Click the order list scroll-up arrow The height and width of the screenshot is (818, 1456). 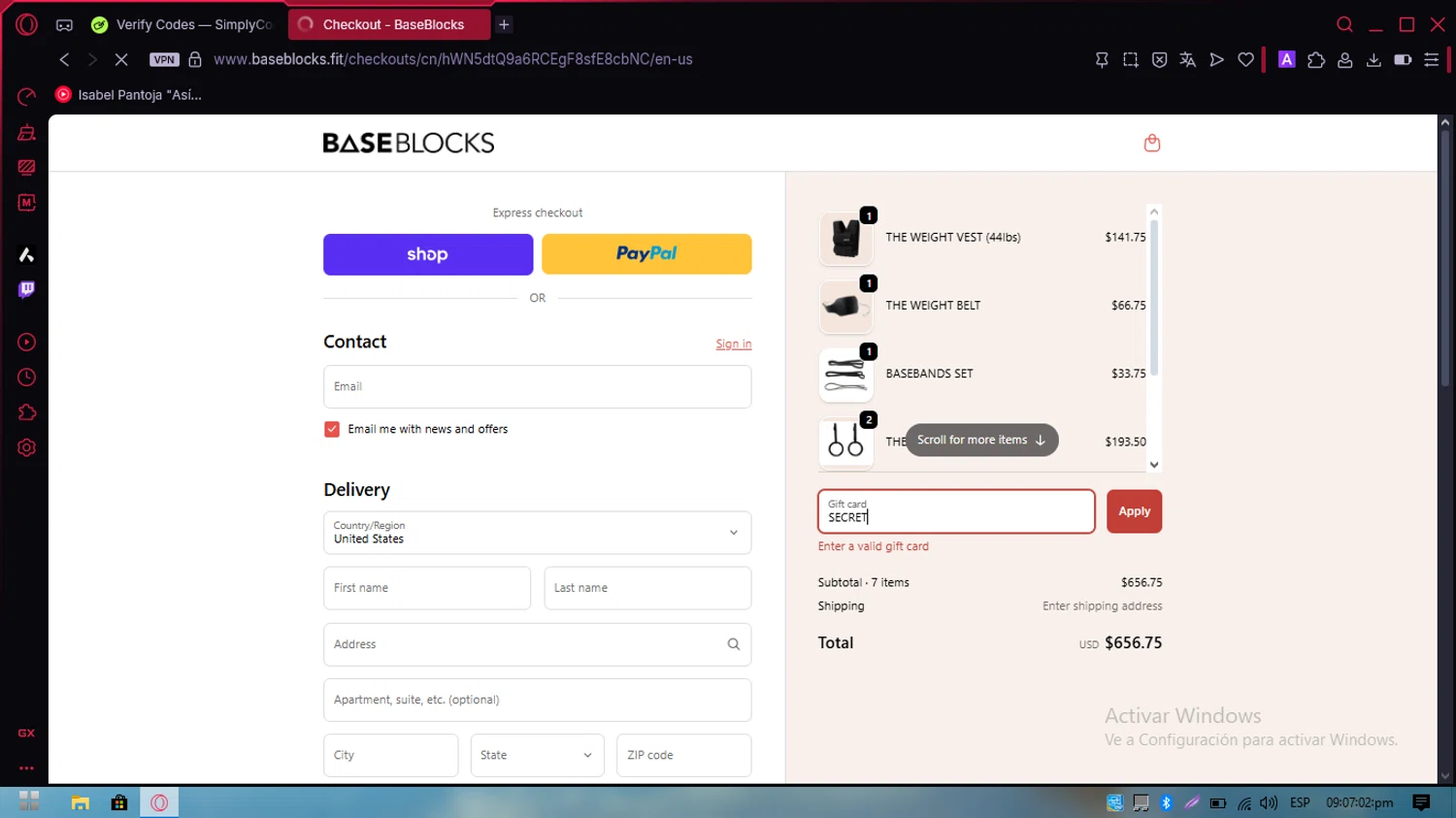point(1154,212)
